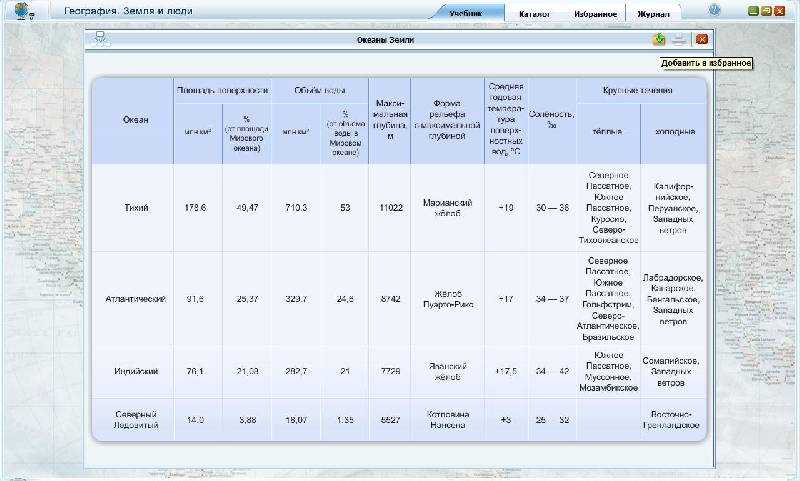Go to the Избранное tab
Screen dimensions: 800x481
pyautogui.click(x=594, y=15)
